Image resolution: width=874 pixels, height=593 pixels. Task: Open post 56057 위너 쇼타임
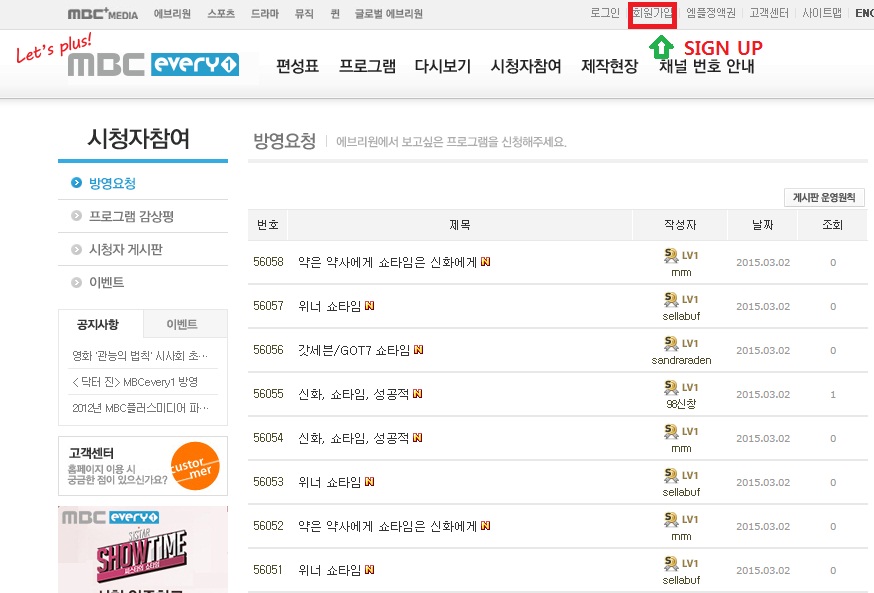pos(329,306)
